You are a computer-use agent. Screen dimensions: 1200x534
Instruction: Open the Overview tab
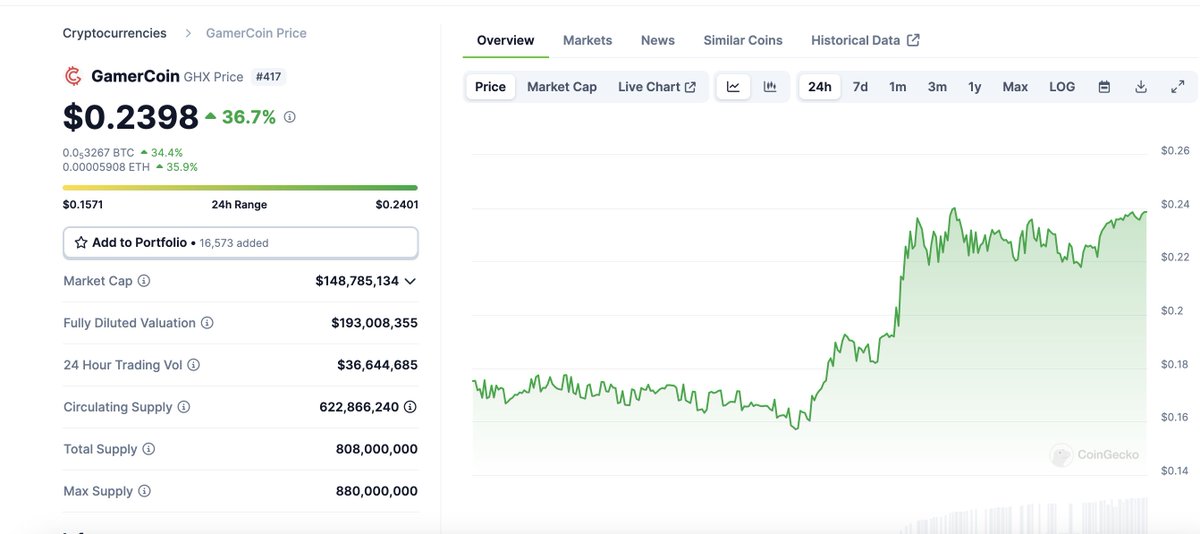coord(505,40)
